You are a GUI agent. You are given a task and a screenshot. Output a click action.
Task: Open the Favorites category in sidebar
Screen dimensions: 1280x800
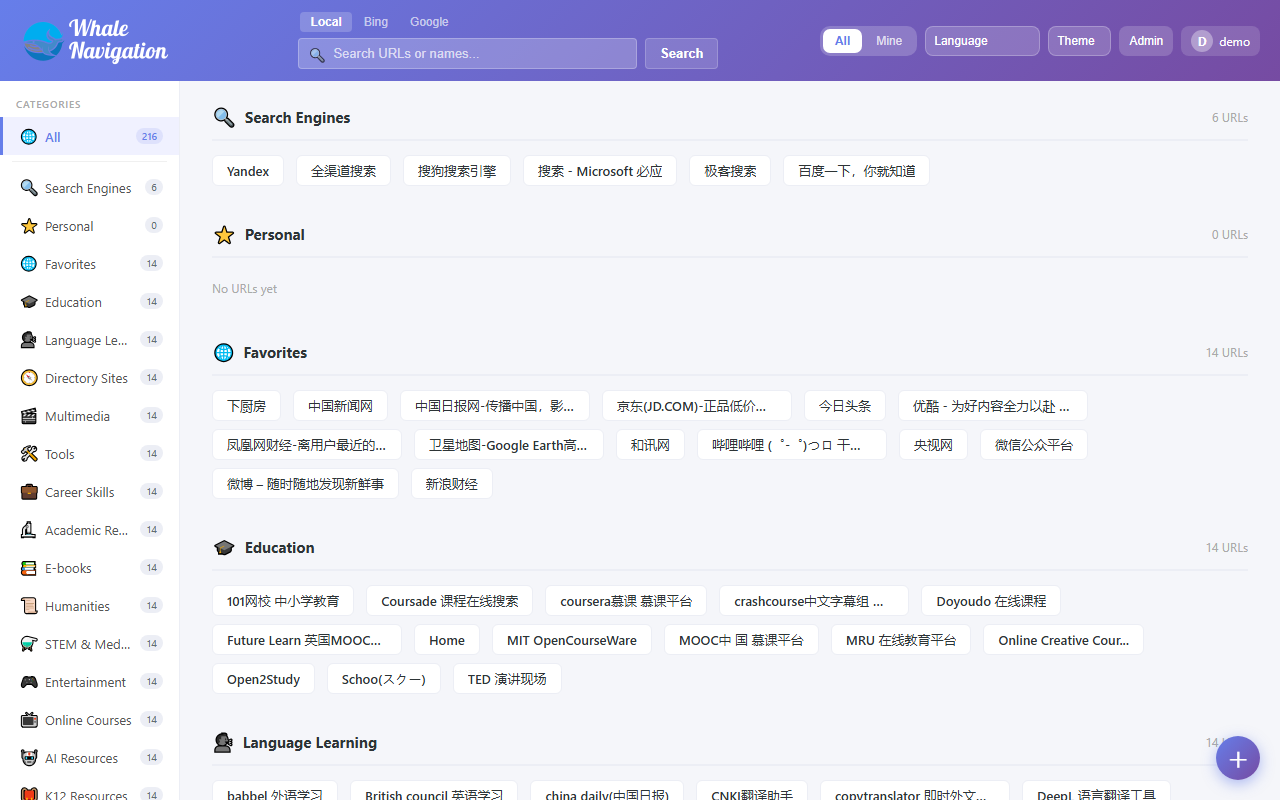click(x=90, y=264)
